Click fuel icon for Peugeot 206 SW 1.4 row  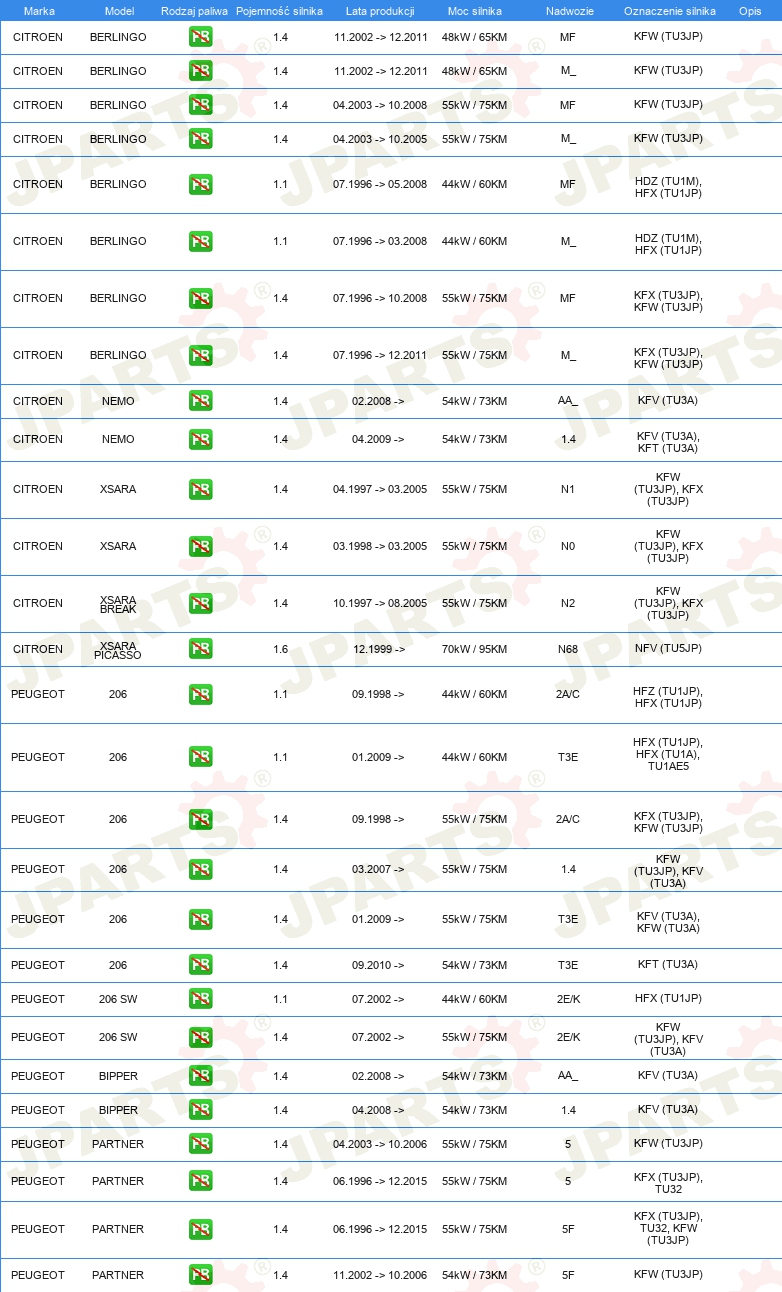(200, 1037)
